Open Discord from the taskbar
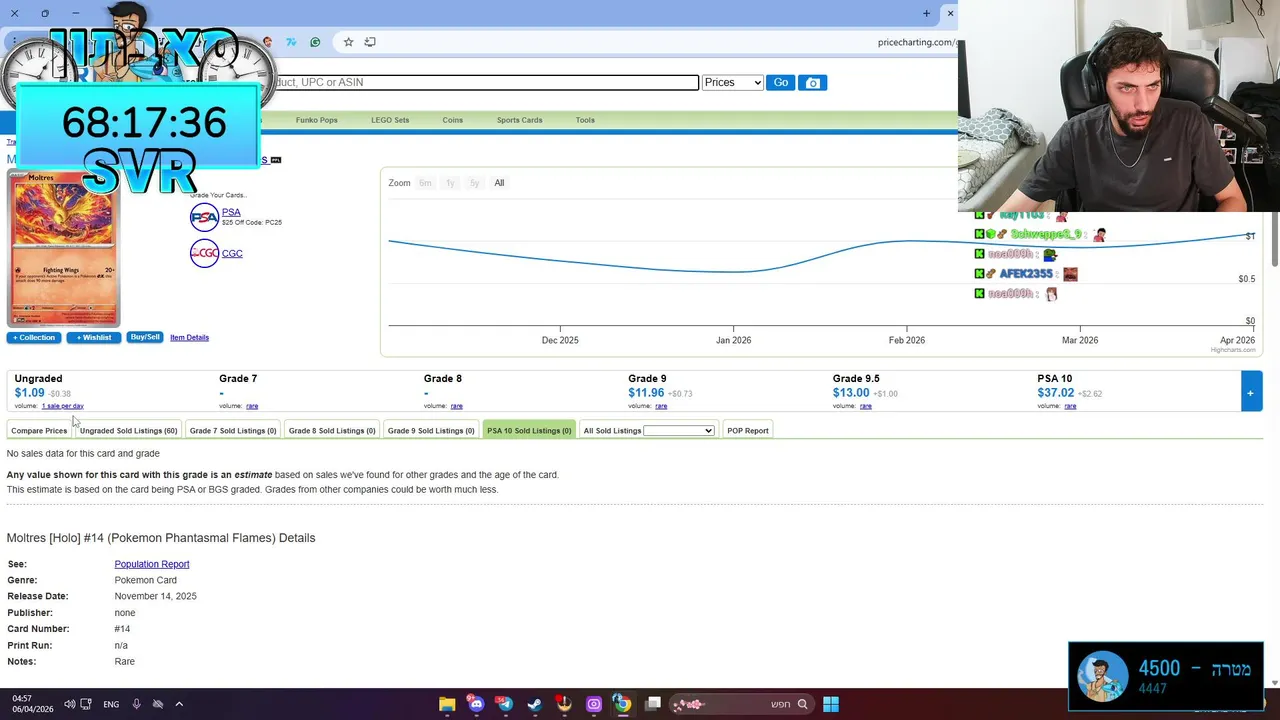 tap(476, 704)
